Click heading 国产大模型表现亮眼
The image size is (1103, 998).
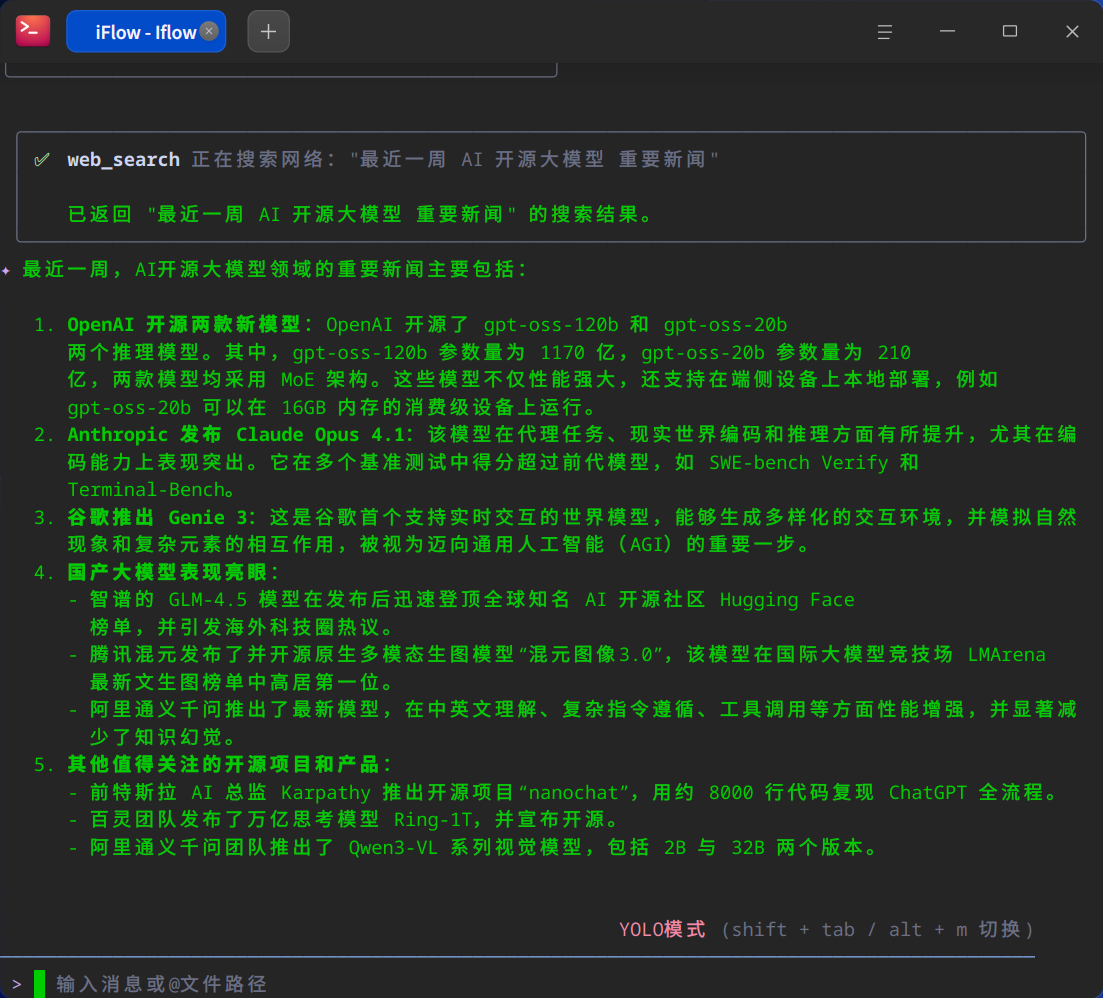[167, 572]
